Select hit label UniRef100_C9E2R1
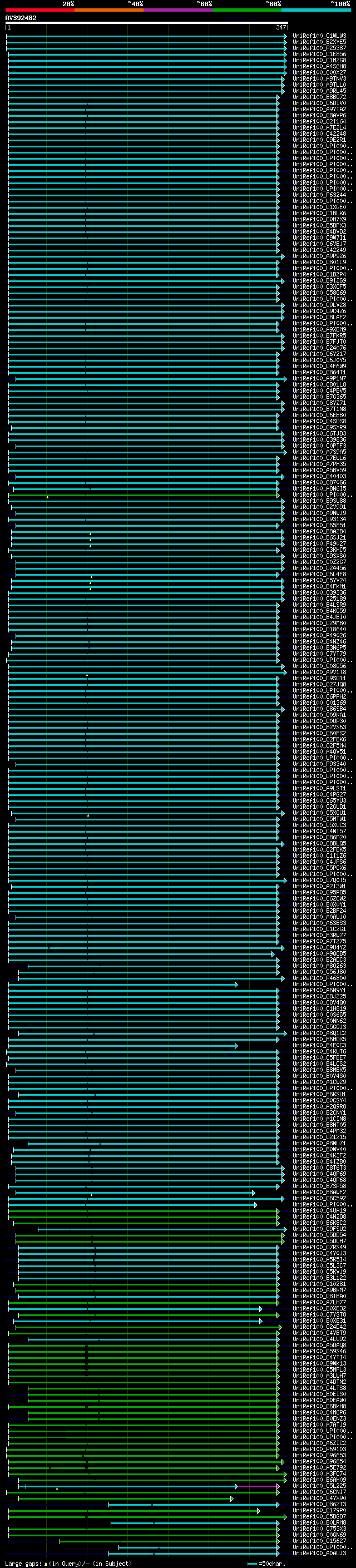 pyautogui.click(x=319, y=140)
